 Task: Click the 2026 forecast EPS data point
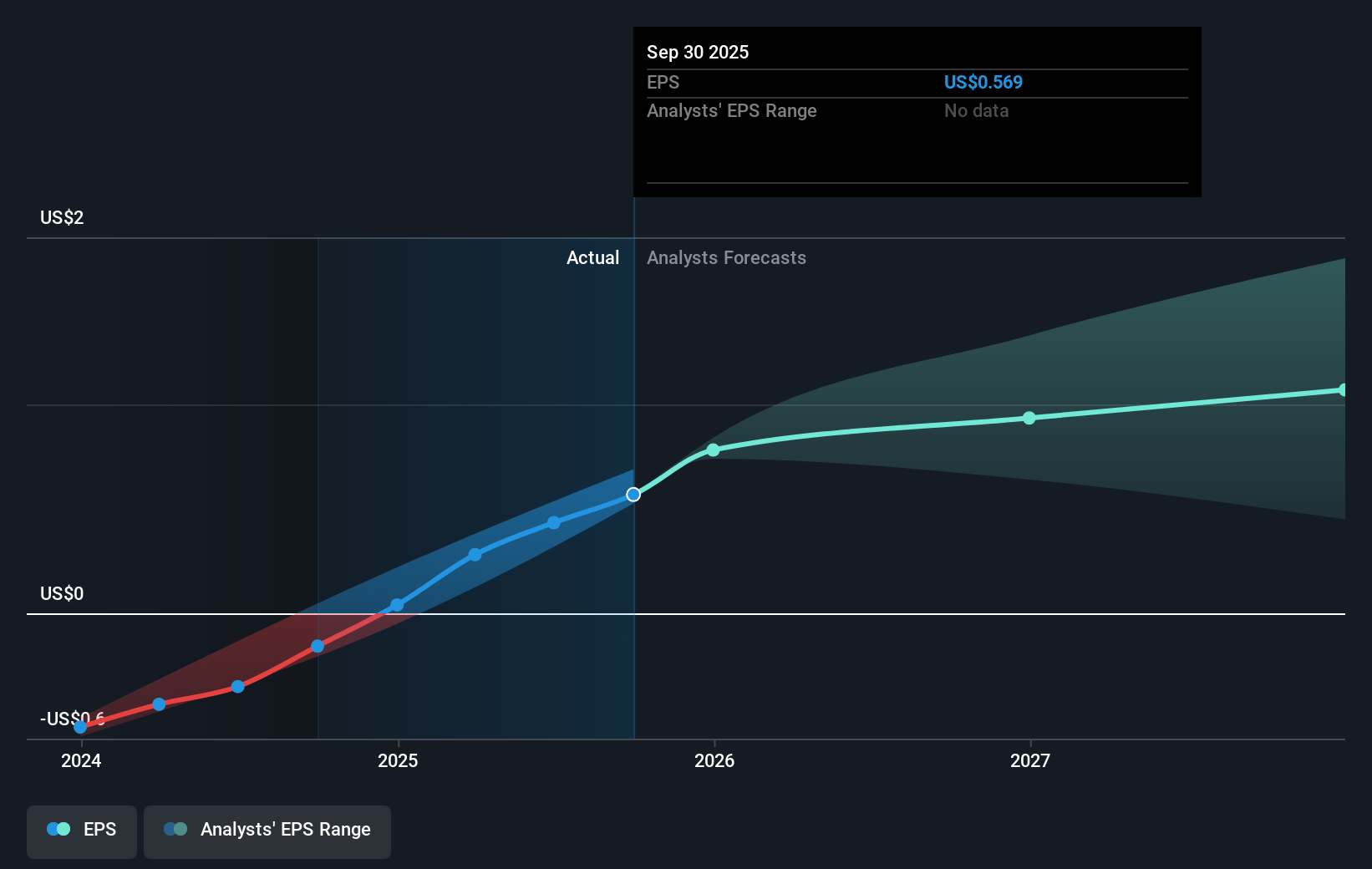713,450
